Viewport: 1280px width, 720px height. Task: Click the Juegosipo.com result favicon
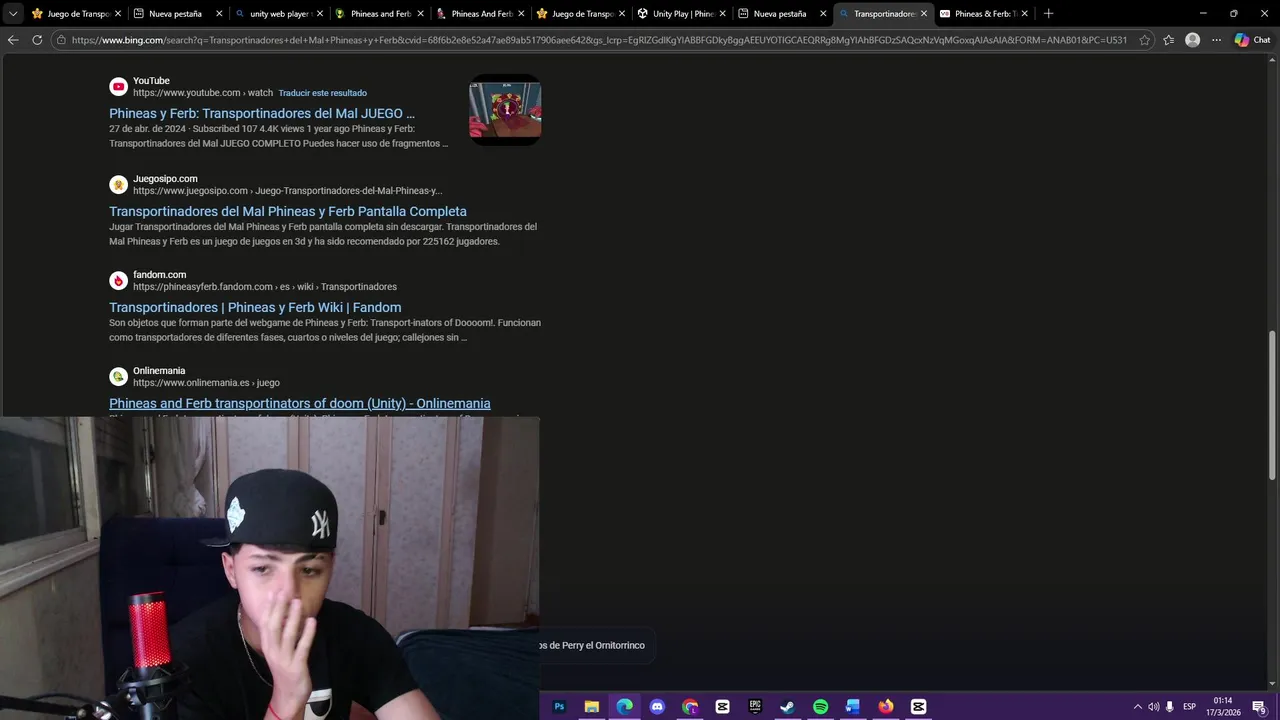tap(118, 185)
